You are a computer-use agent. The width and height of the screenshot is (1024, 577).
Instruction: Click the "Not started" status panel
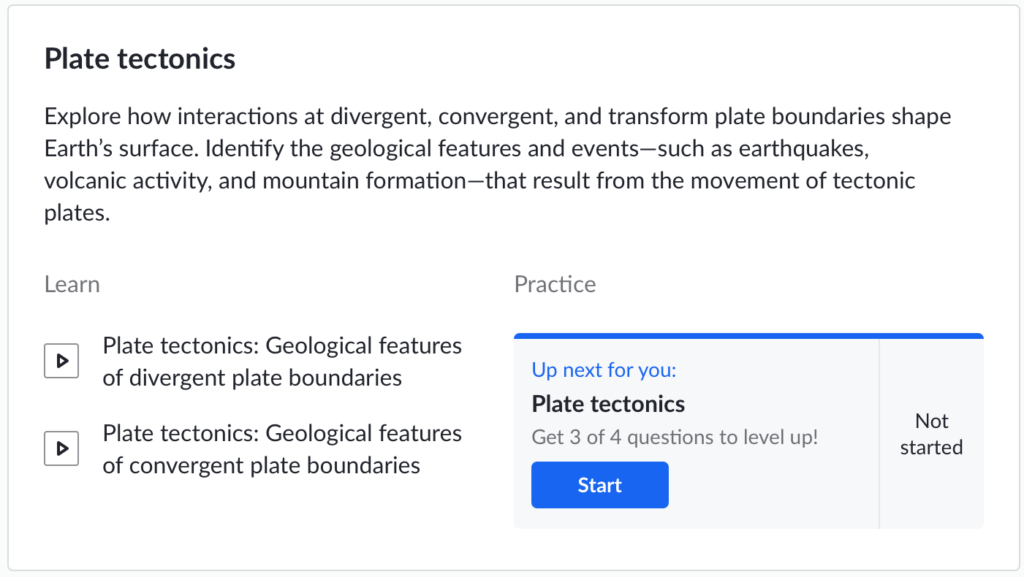(931, 434)
